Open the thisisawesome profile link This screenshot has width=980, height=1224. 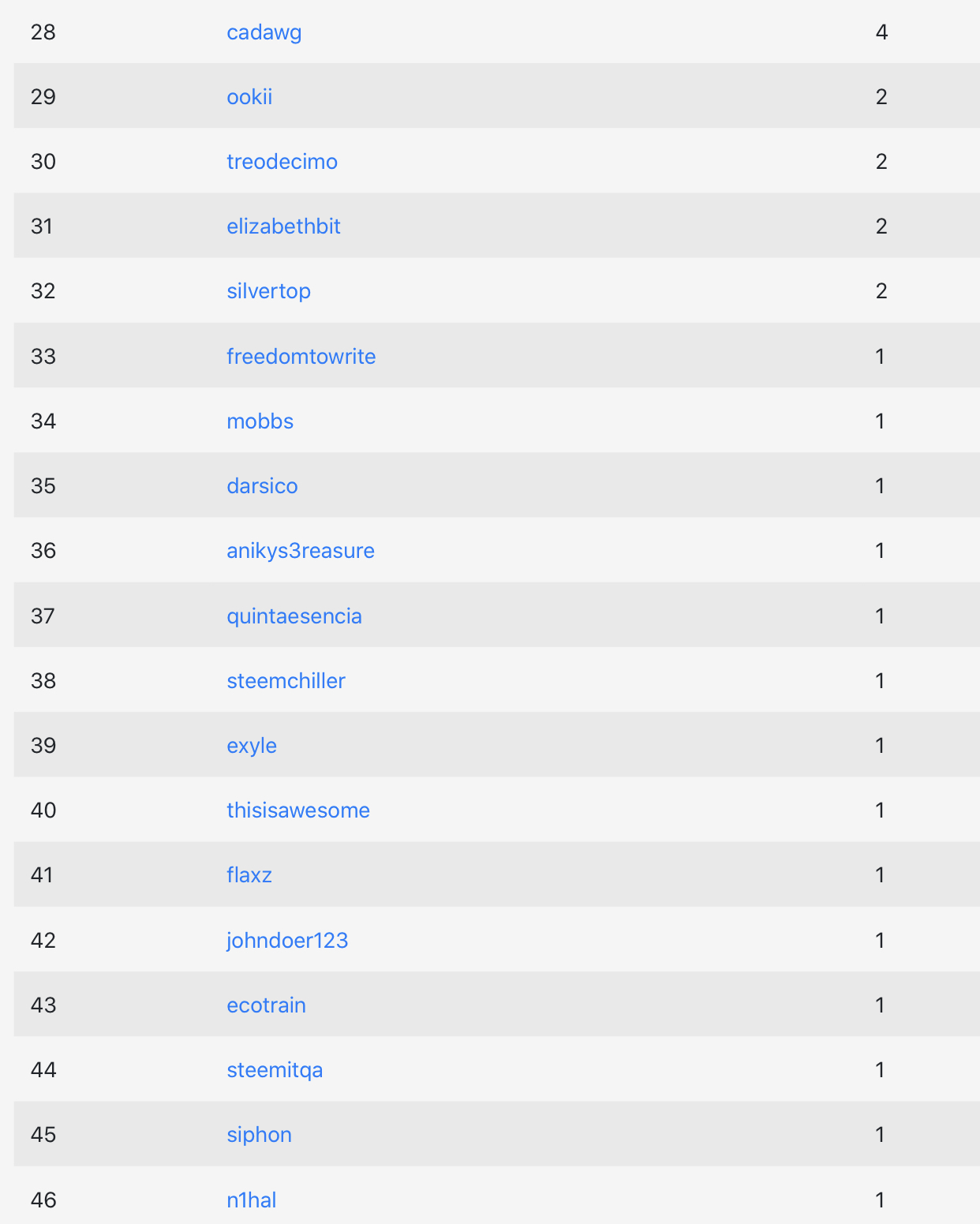tap(297, 810)
